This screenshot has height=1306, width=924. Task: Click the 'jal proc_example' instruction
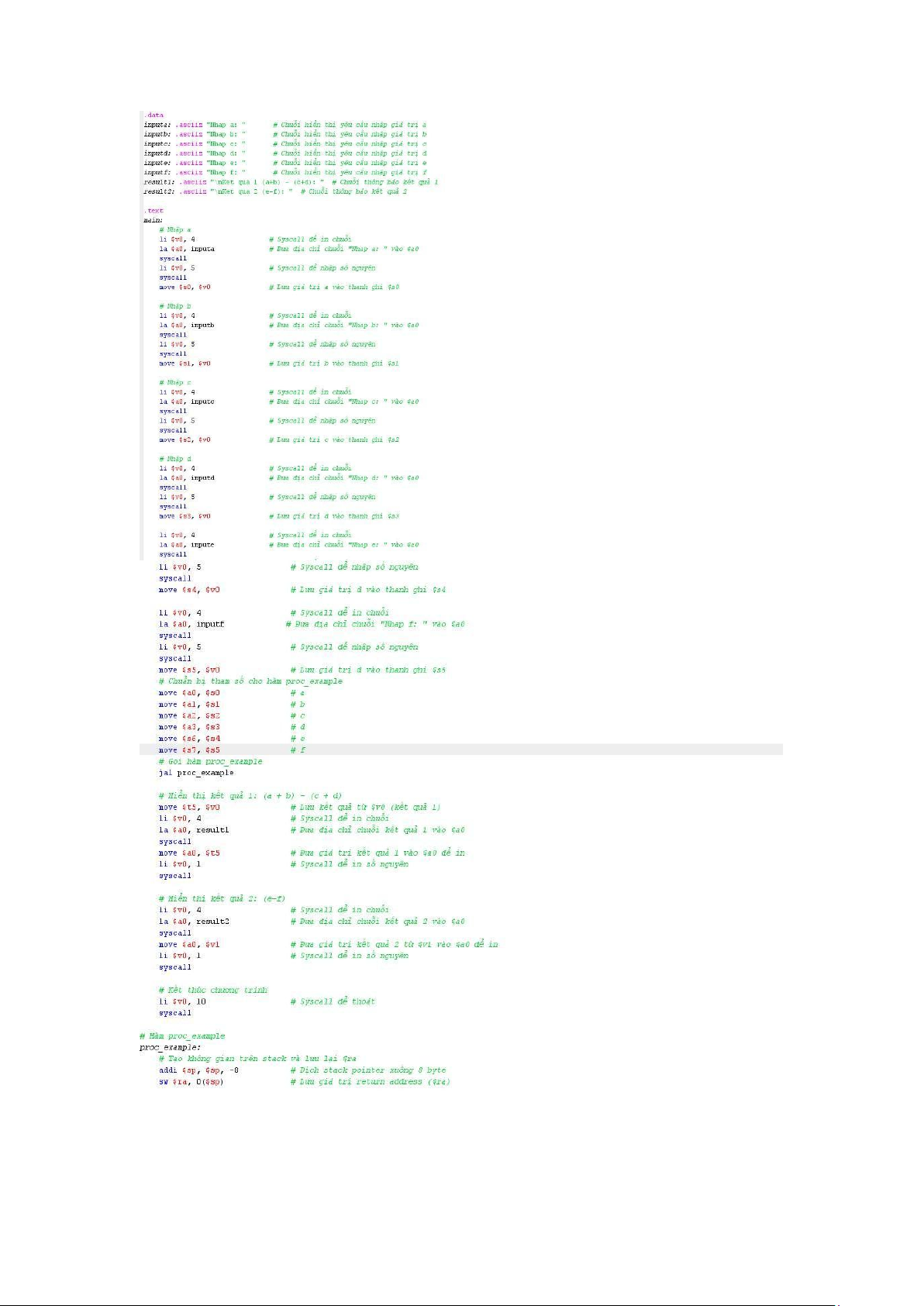tap(196, 773)
